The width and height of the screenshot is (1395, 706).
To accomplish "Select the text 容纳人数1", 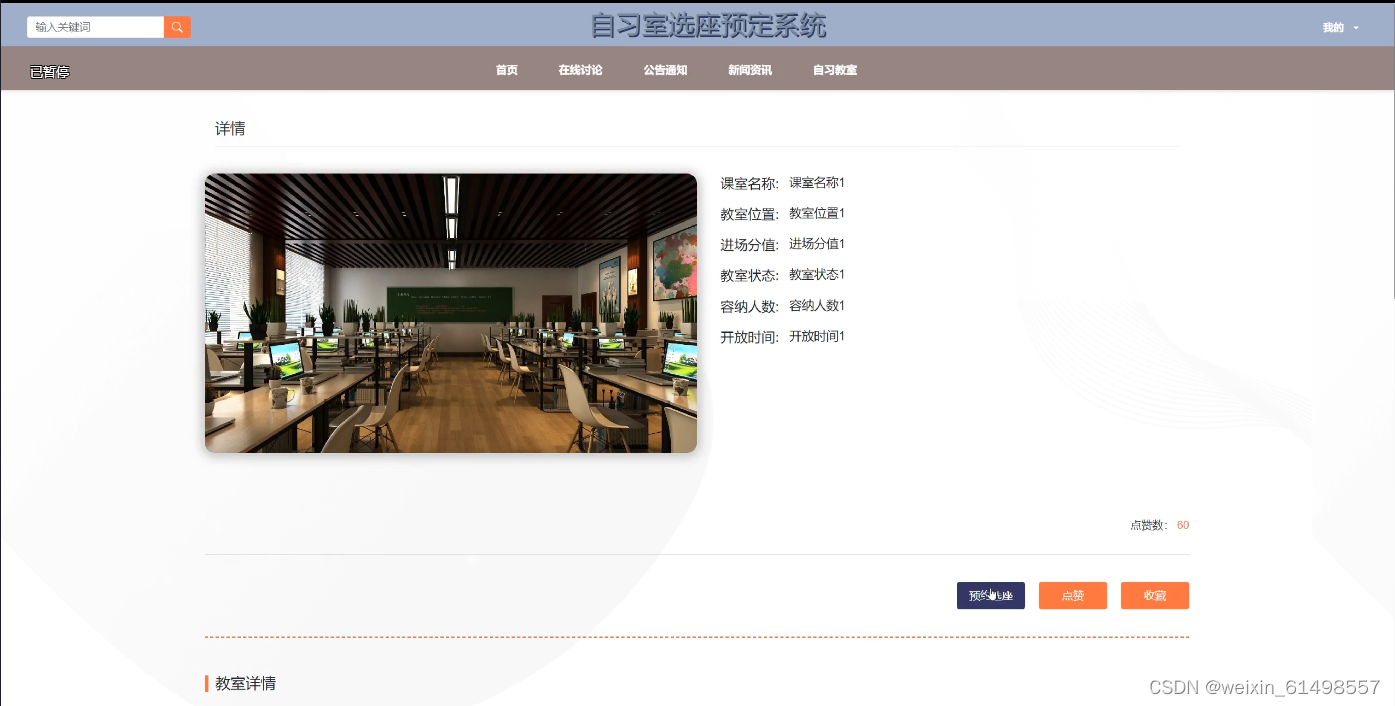I will [x=817, y=306].
